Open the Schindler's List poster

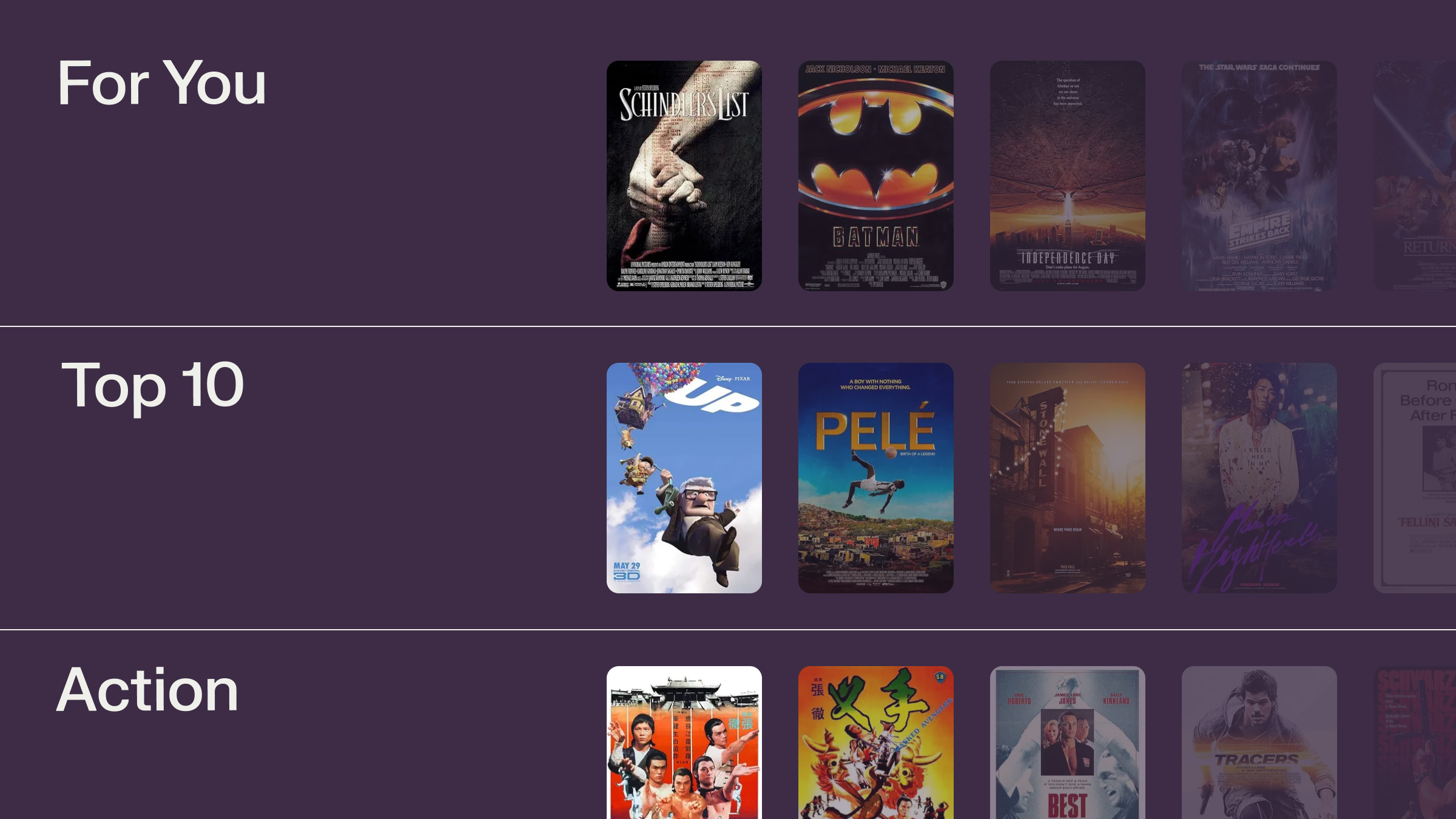tap(684, 175)
